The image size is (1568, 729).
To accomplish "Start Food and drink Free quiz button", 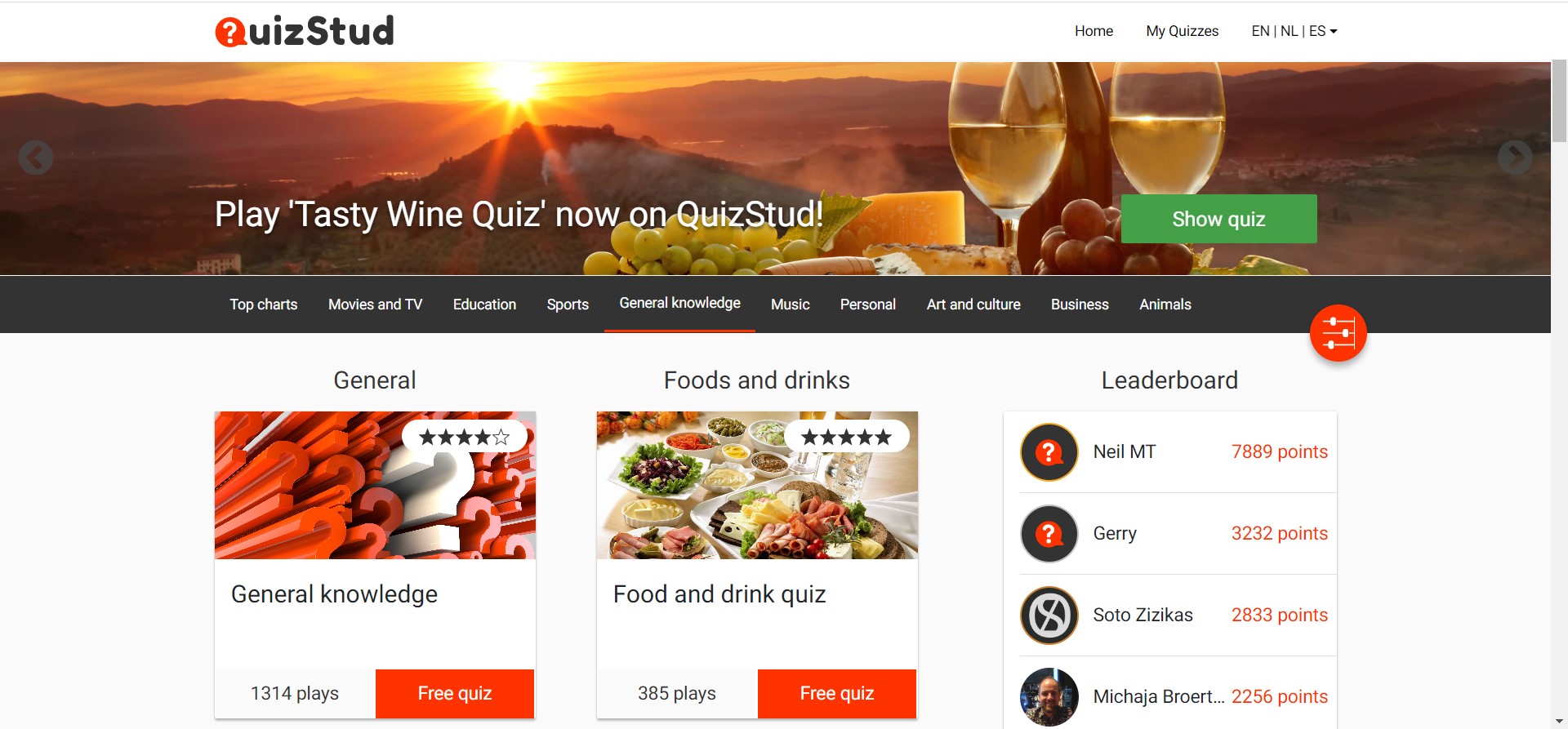I will 837,694.
